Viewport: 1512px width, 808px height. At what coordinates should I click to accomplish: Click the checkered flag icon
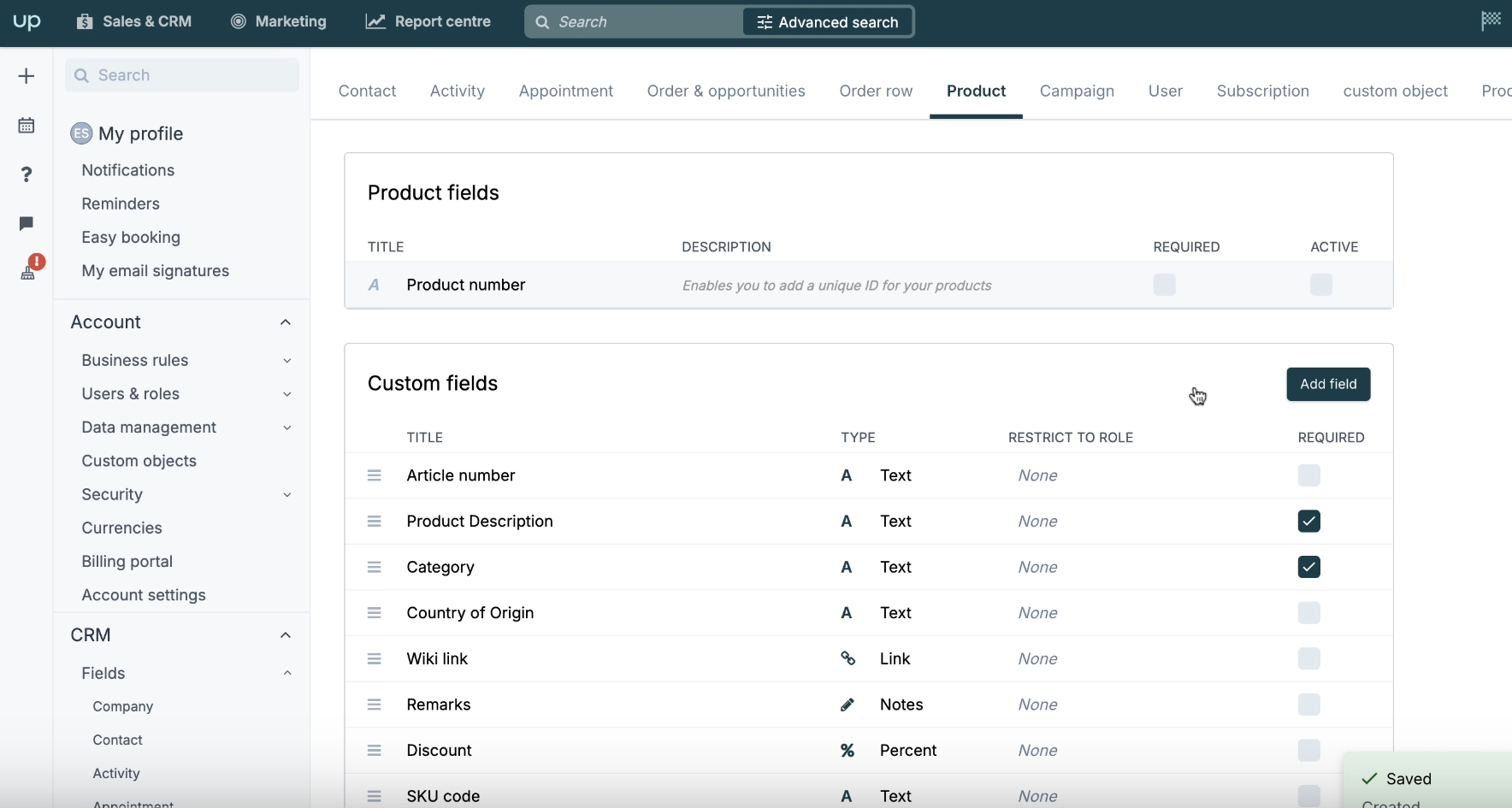coord(1491,21)
